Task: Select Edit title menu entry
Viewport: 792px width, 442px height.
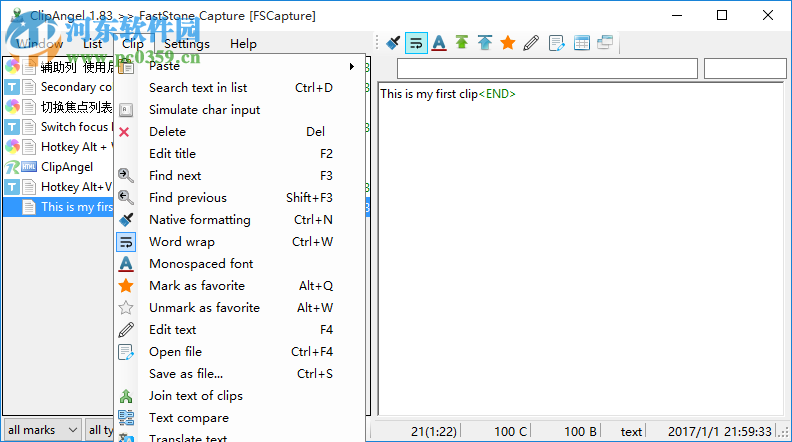Action: (x=239, y=154)
